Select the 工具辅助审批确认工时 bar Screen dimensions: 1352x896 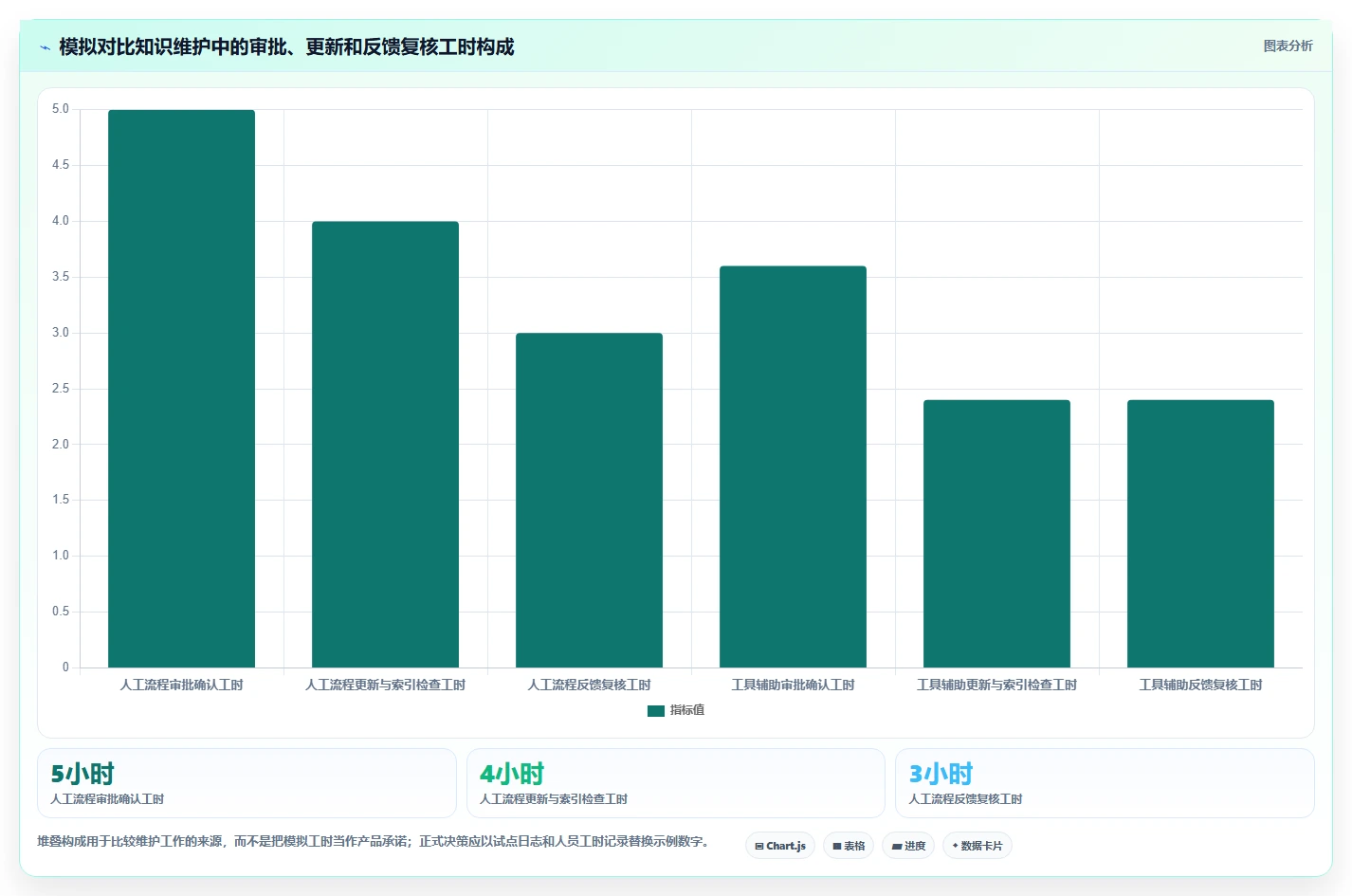(x=793, y=466)
